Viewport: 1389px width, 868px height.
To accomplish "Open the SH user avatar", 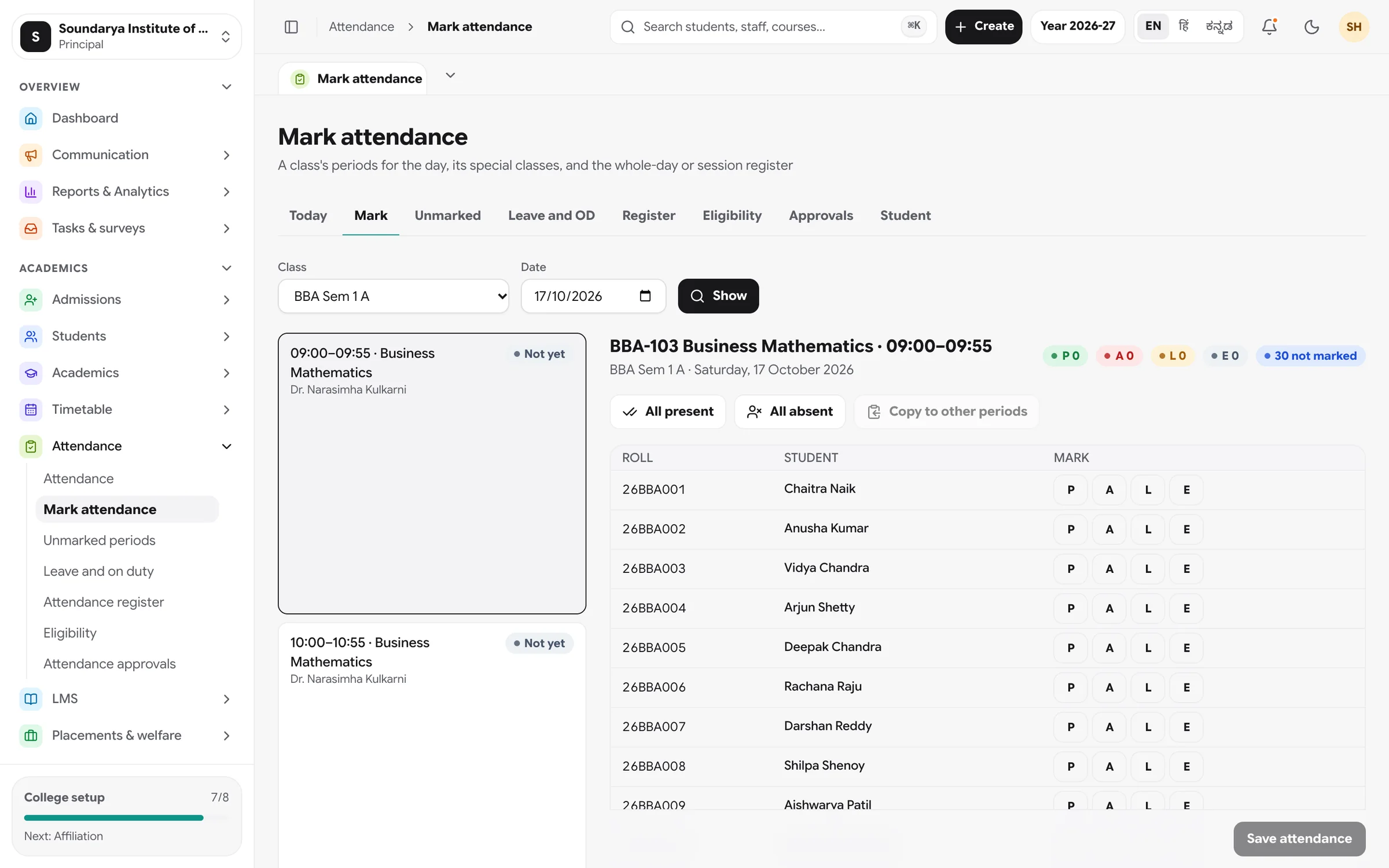I will pyautogui.click(x=1354, y=27).
